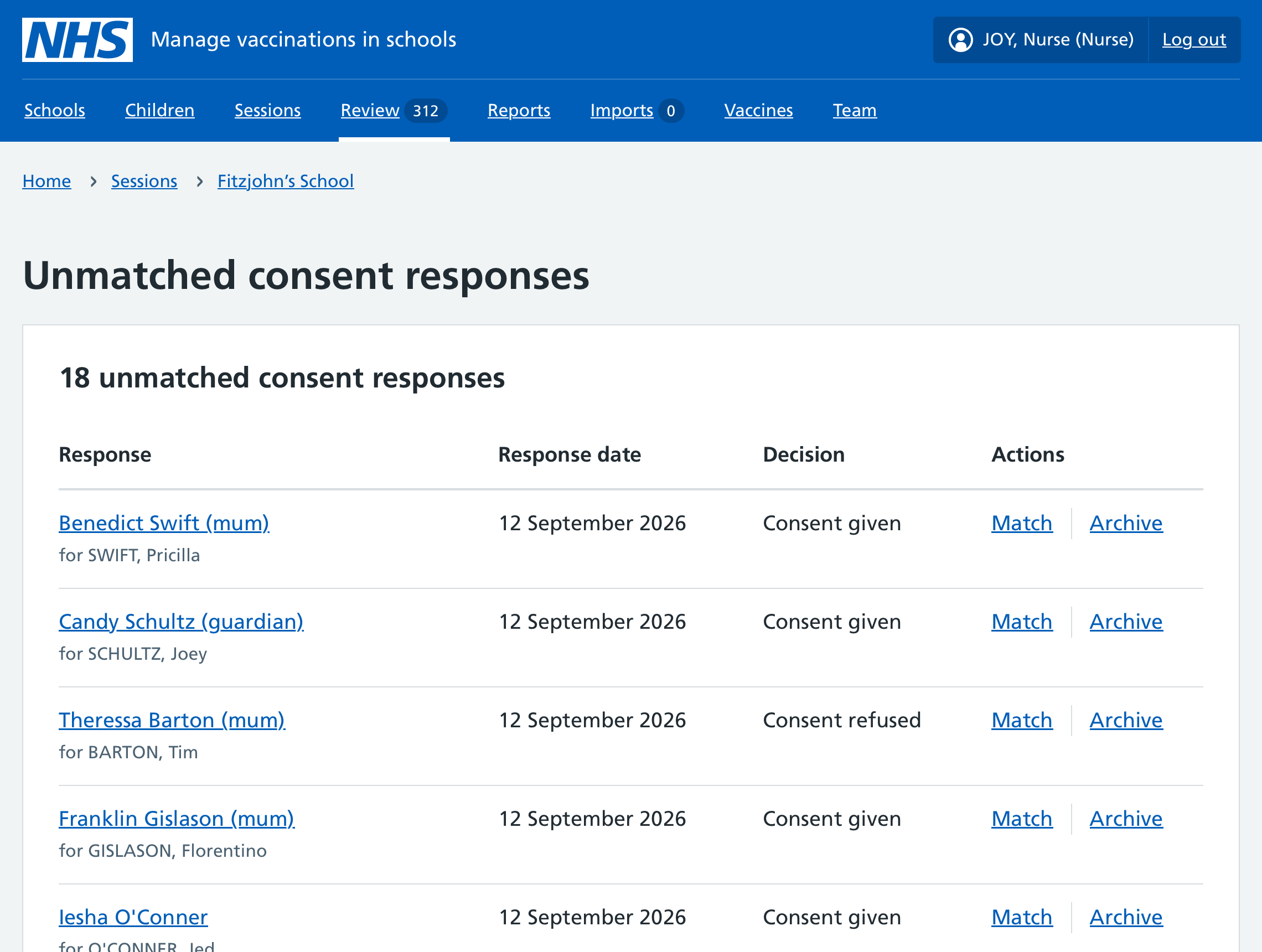Click the date in Candy Schultz row
This screenshot has height=952, width=1262.
593,622
